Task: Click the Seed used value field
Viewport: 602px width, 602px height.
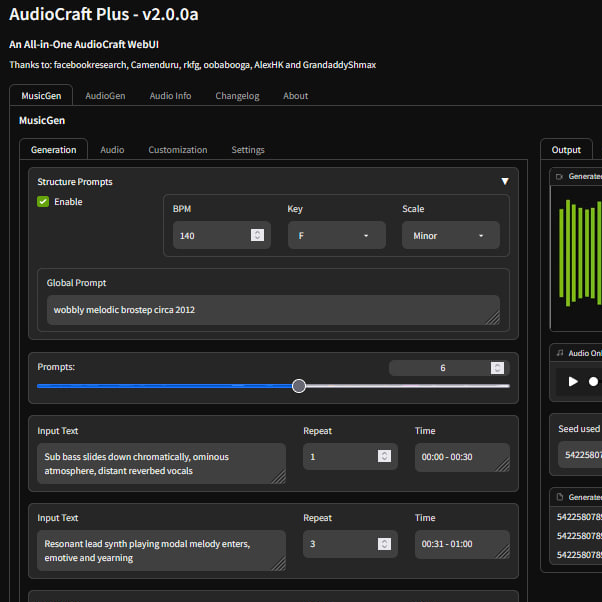Action: (580, 455)
